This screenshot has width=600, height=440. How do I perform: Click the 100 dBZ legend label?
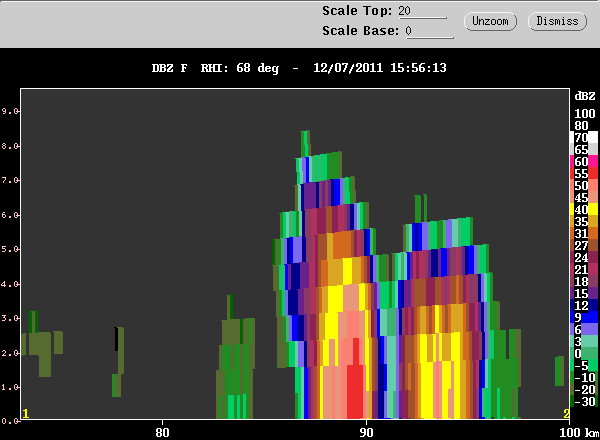585,114
